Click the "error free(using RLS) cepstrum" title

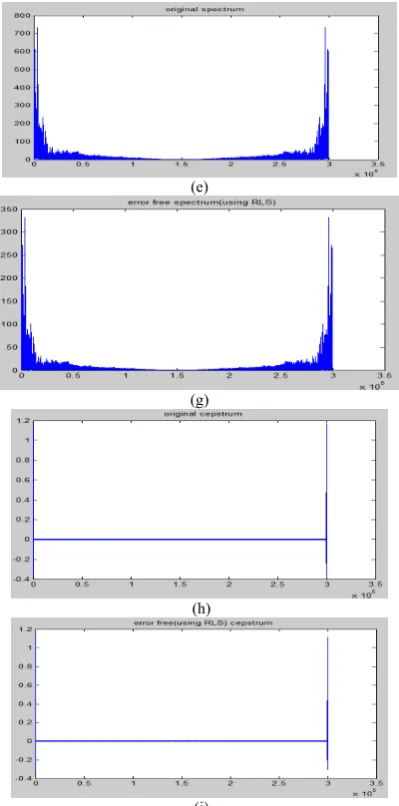203,623
